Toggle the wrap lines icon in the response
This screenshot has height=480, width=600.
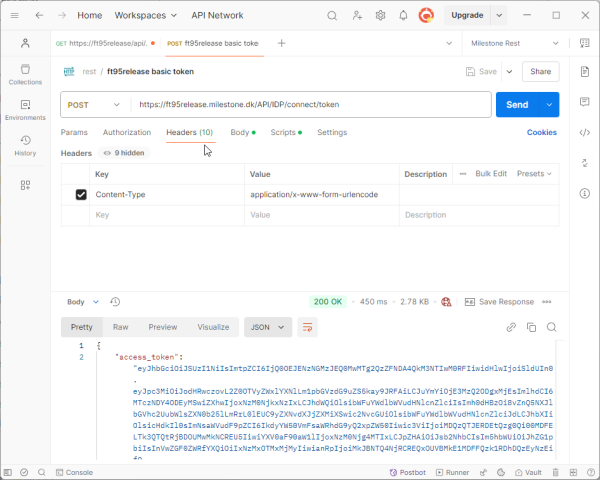(308, 327)
